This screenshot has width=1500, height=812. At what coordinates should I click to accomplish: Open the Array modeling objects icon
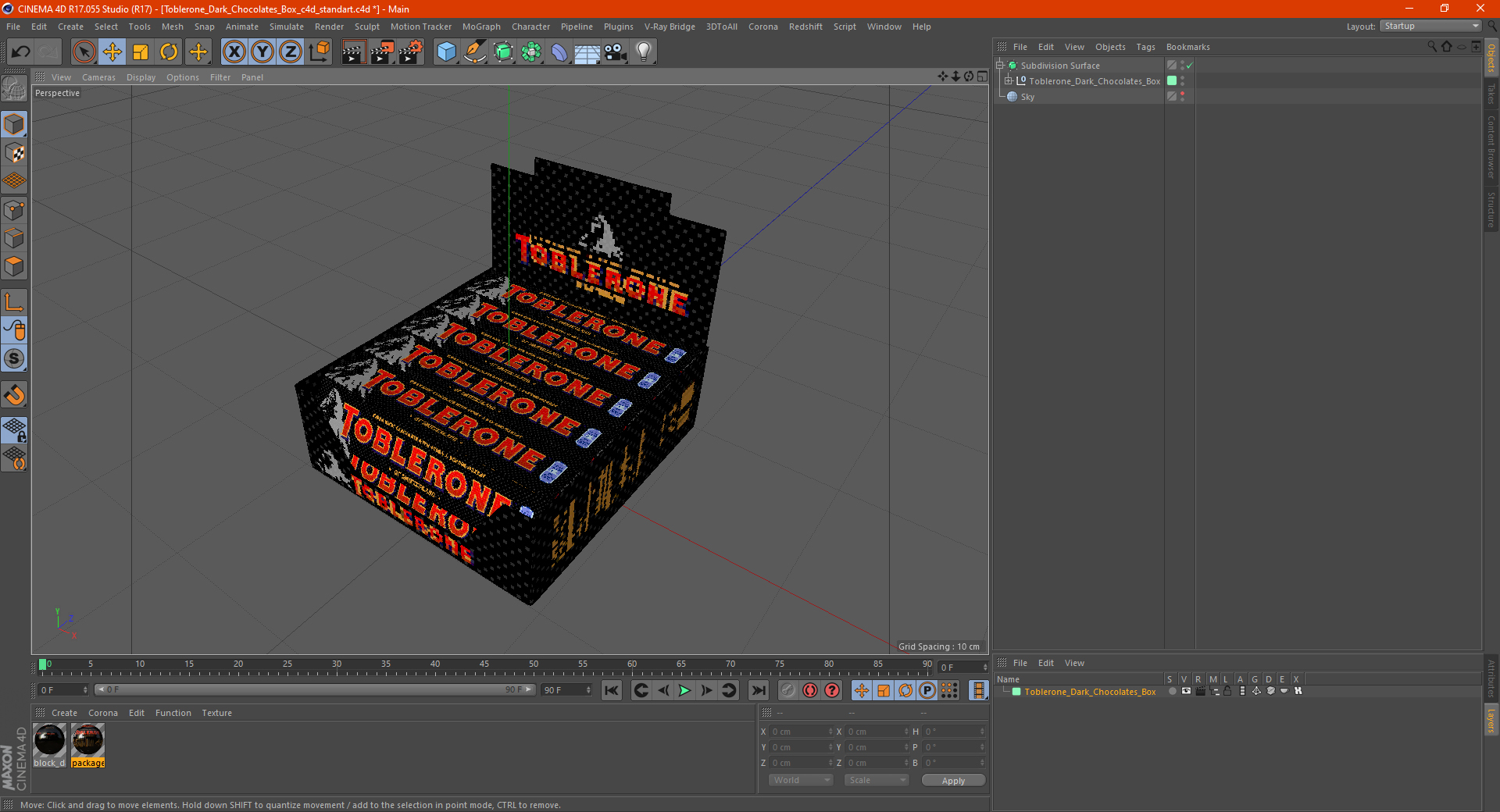531,52
